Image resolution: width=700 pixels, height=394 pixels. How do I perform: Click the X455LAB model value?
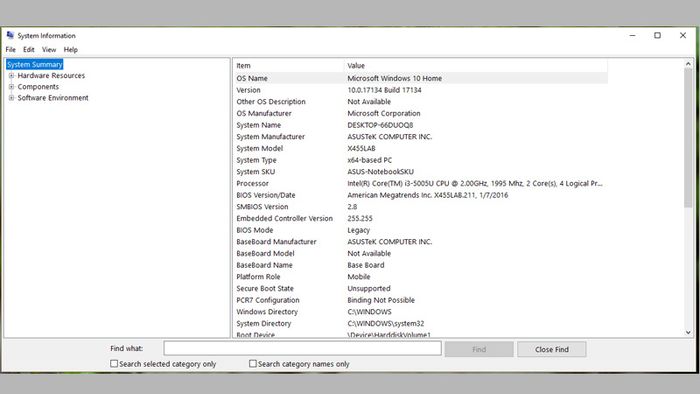coord(362,148)
